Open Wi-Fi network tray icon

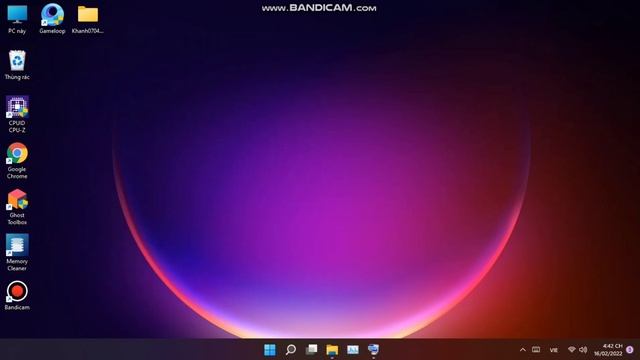572,350
